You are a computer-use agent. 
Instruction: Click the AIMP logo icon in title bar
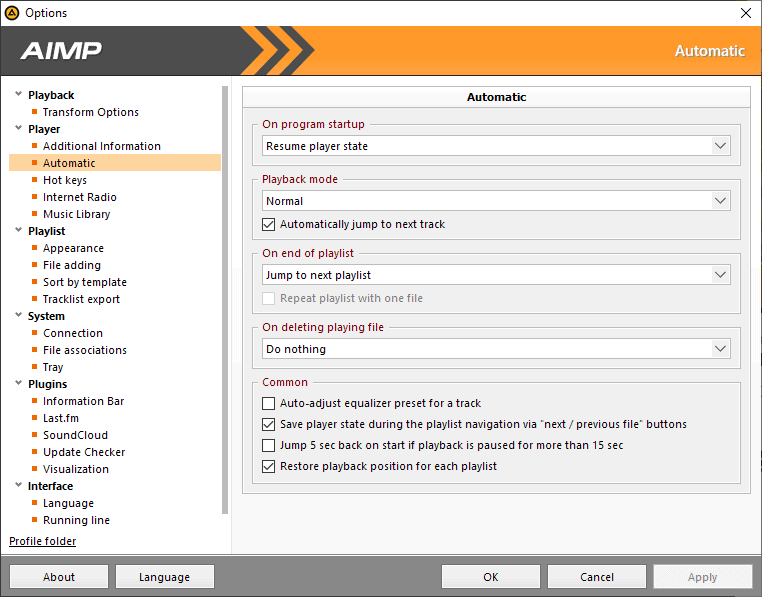click(12, 13)
